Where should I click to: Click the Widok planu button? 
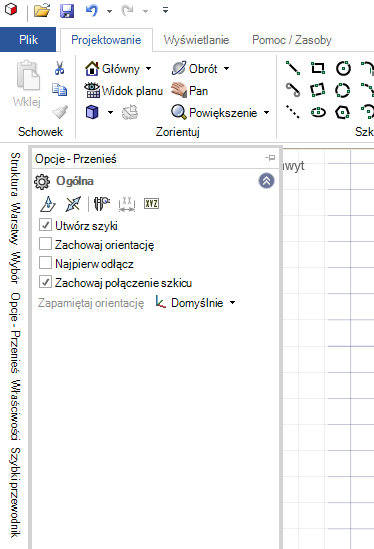pyautogui.click(x=124, y=91)
